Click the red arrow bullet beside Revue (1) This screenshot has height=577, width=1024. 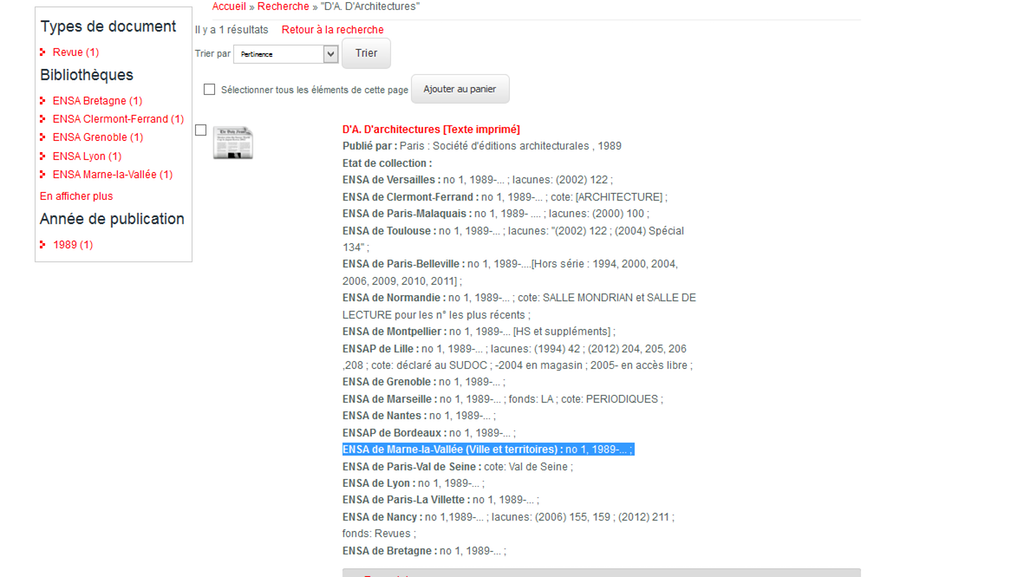point(42,52)
